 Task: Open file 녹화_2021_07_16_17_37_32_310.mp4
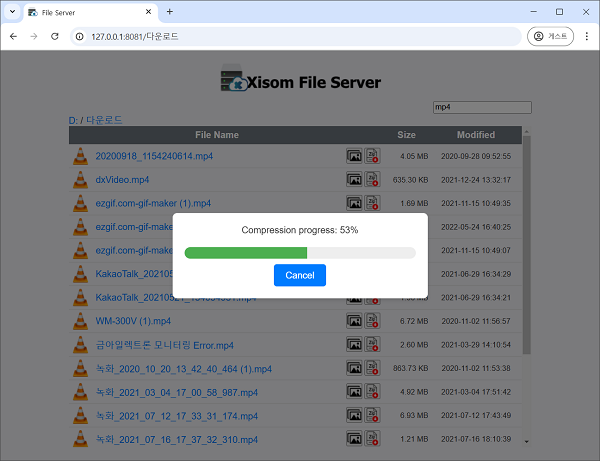coord(176,439)
